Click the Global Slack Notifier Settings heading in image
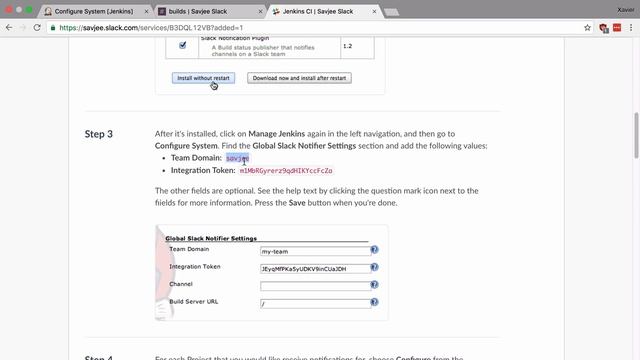This screenshot has height=360, width=640. pyautogui.click(x=211, y=238)
